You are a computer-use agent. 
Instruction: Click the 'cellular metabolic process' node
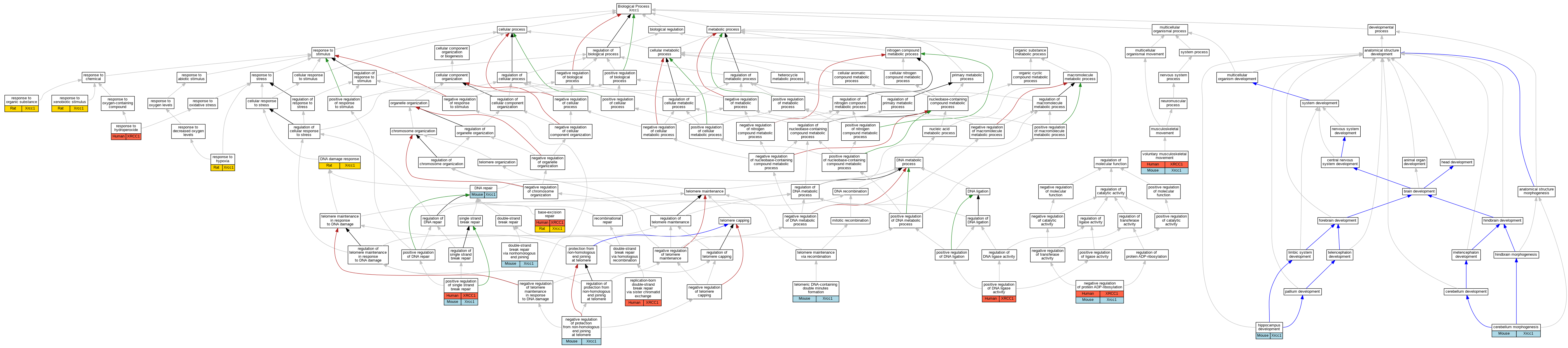pyautogui.click(x=665, y=52)
